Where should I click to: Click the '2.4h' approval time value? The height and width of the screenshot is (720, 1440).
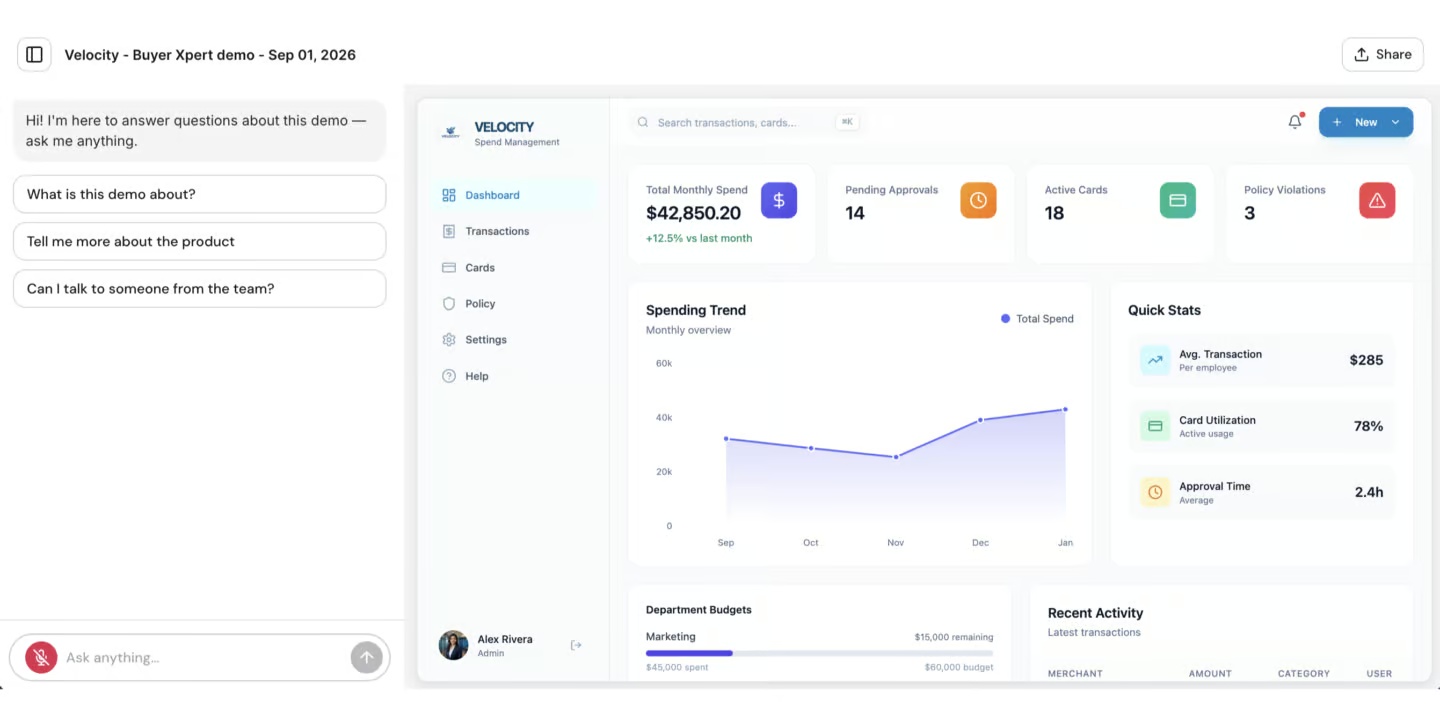1369,492
